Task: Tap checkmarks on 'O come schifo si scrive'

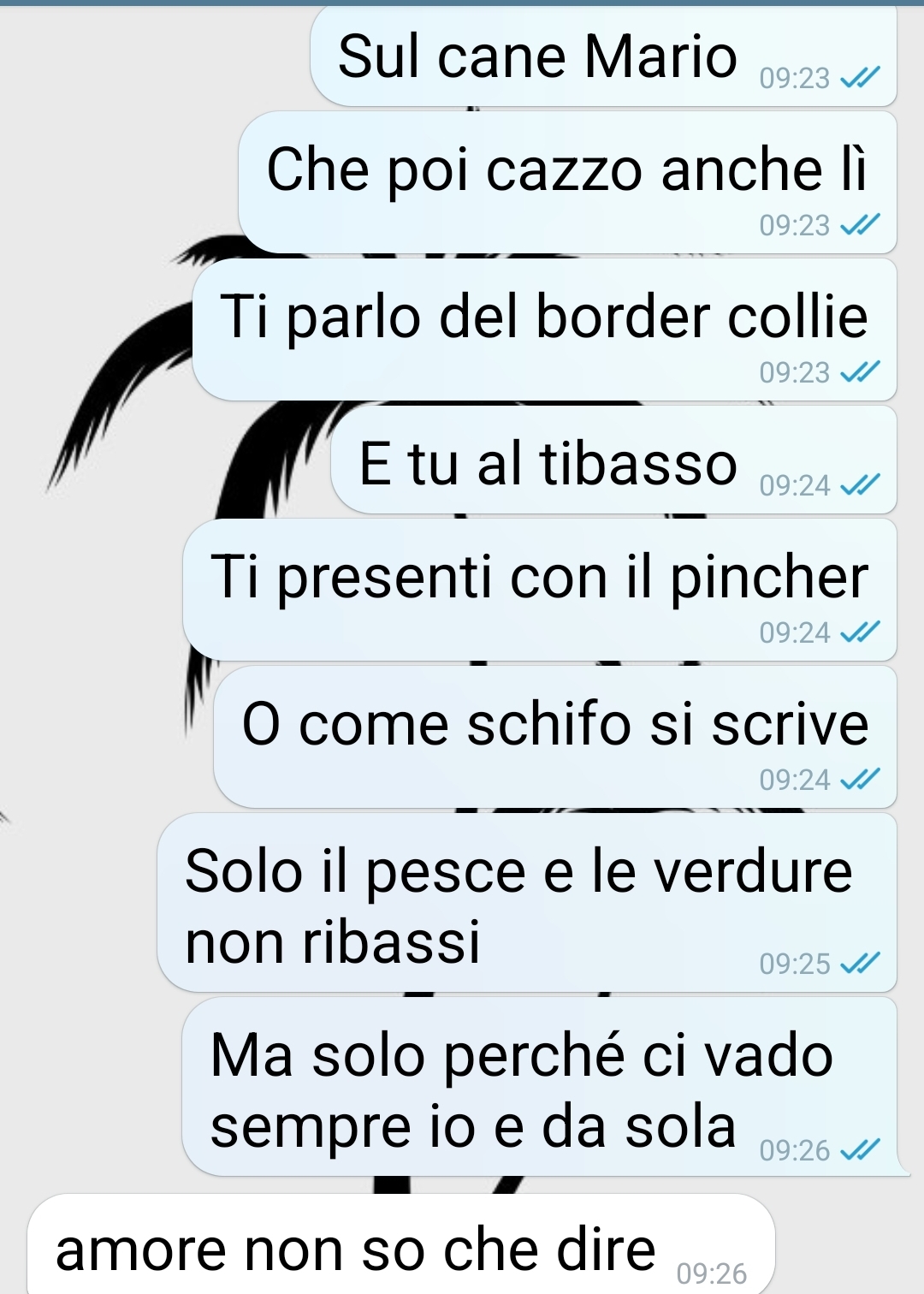Action: point(860,780)
